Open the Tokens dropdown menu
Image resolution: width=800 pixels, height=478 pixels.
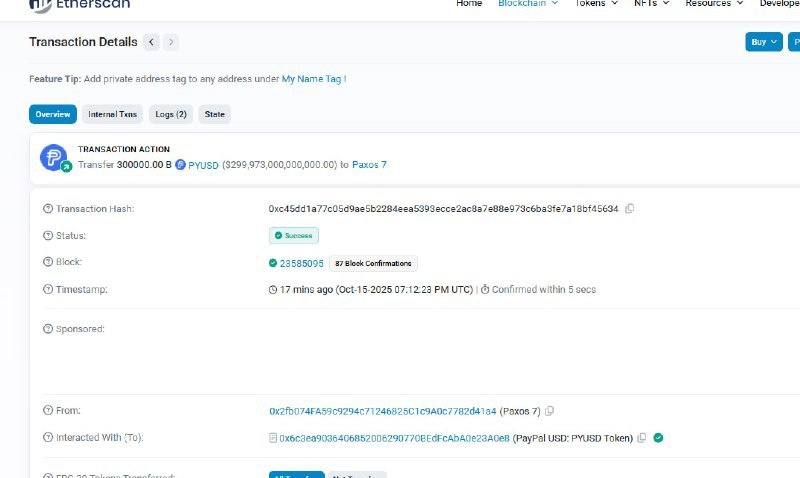click(596, 4)
